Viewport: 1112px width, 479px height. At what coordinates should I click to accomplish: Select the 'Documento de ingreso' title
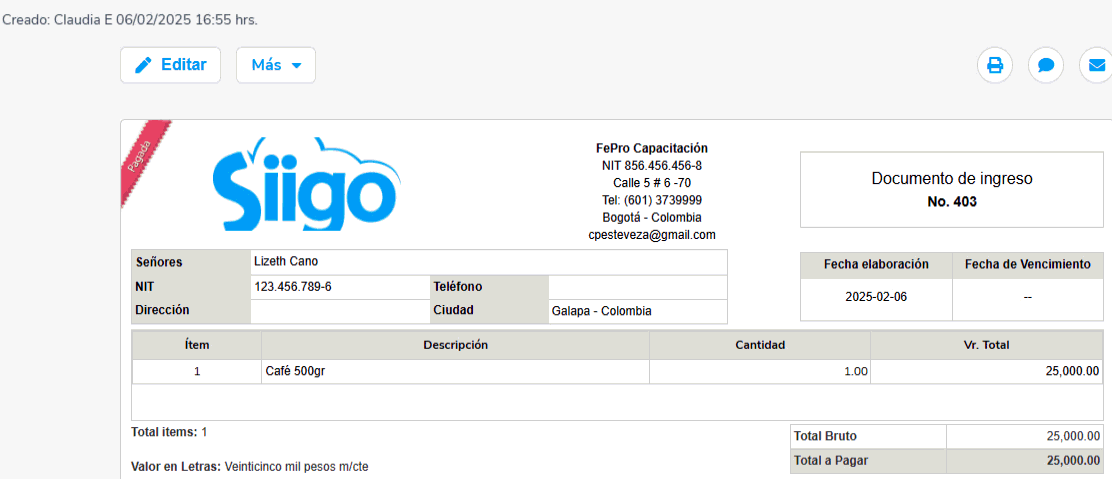[x=952, y=179]
